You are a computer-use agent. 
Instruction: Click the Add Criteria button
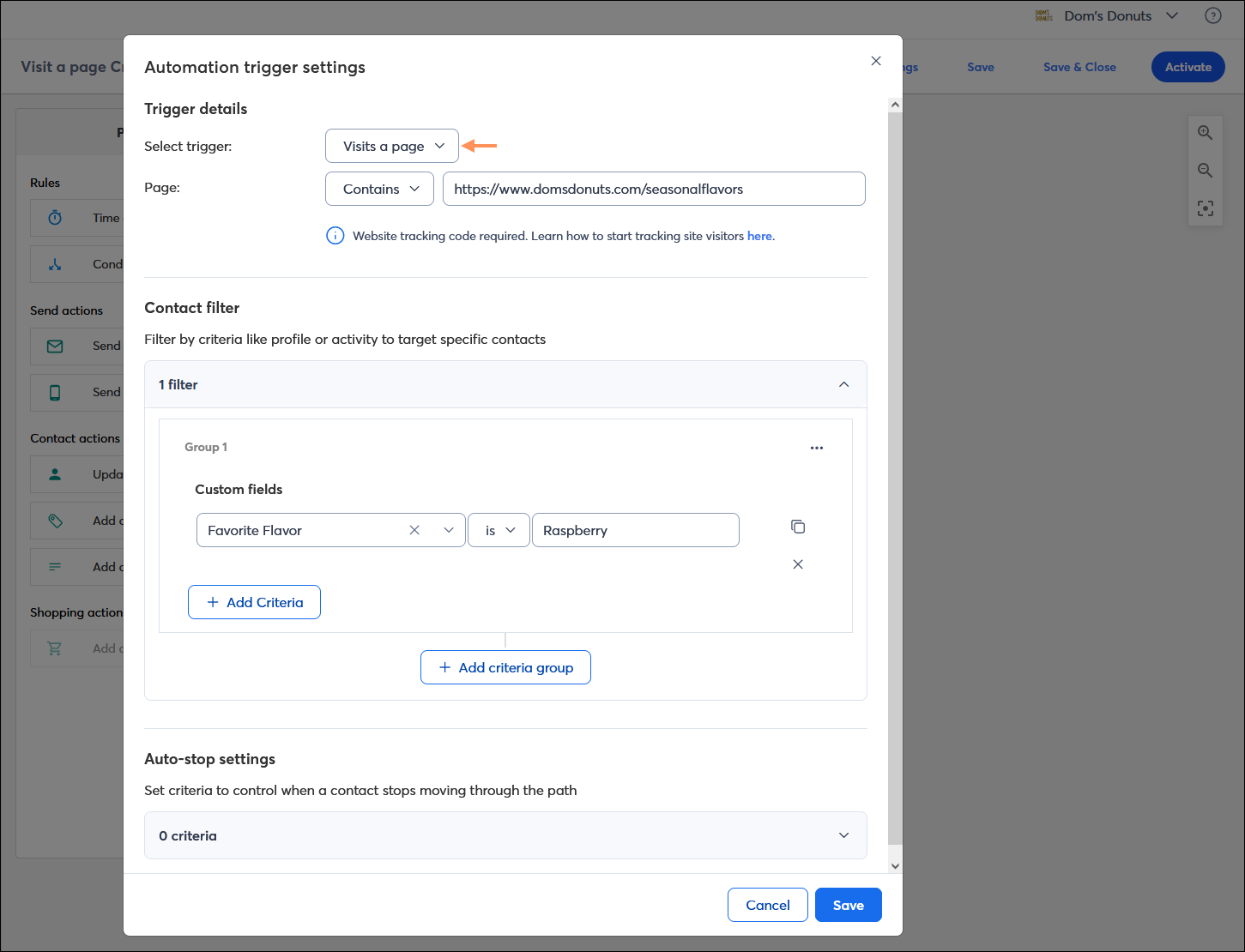[254, 602]
